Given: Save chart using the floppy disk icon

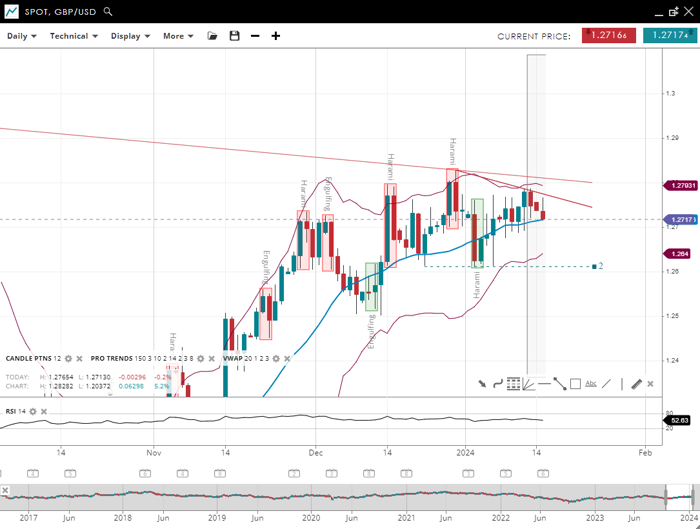Looking at the screenshot, I should [234, 36].
